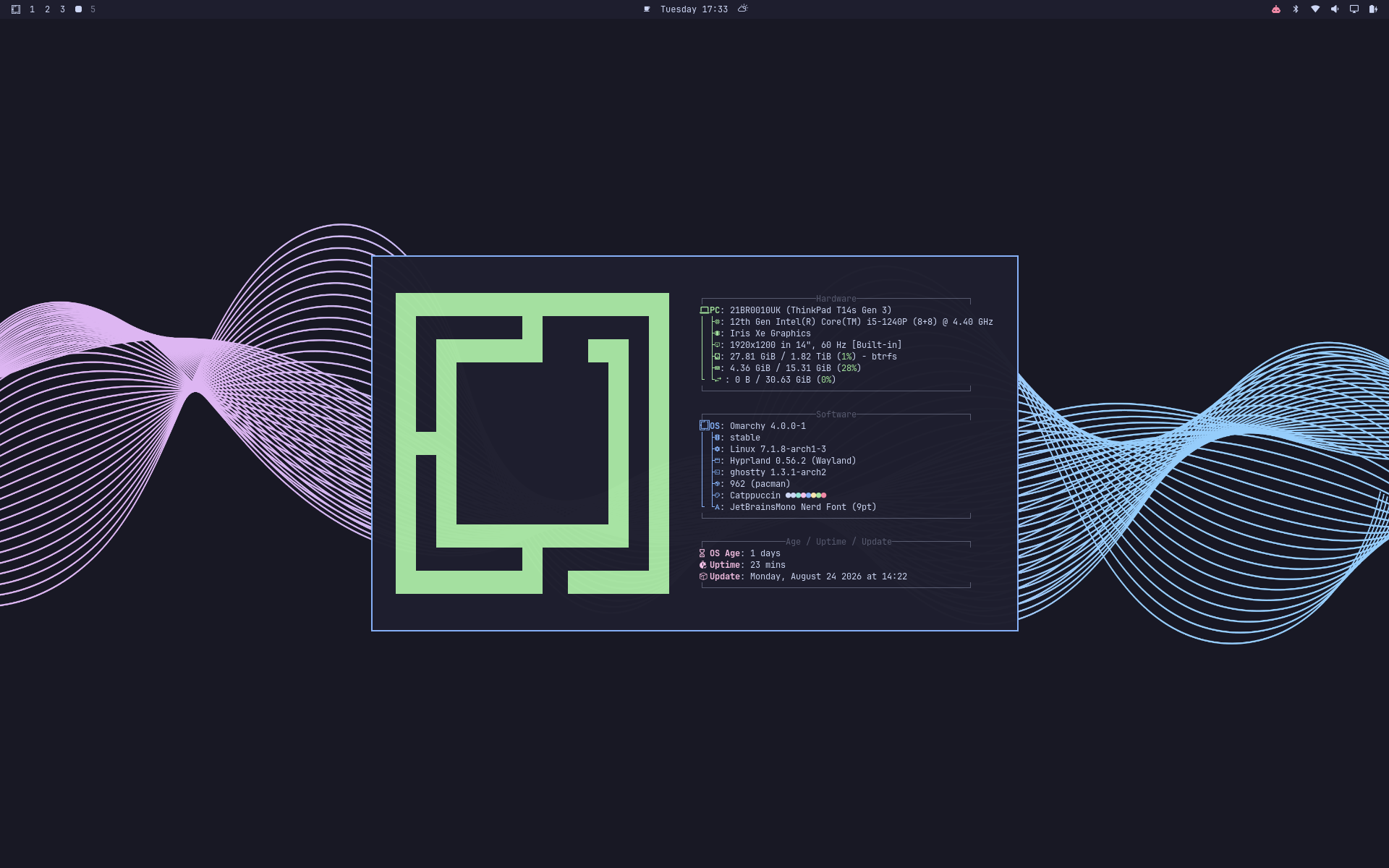
Task: Open the weather icon beside the clock
Action: (x=743, y=9)
